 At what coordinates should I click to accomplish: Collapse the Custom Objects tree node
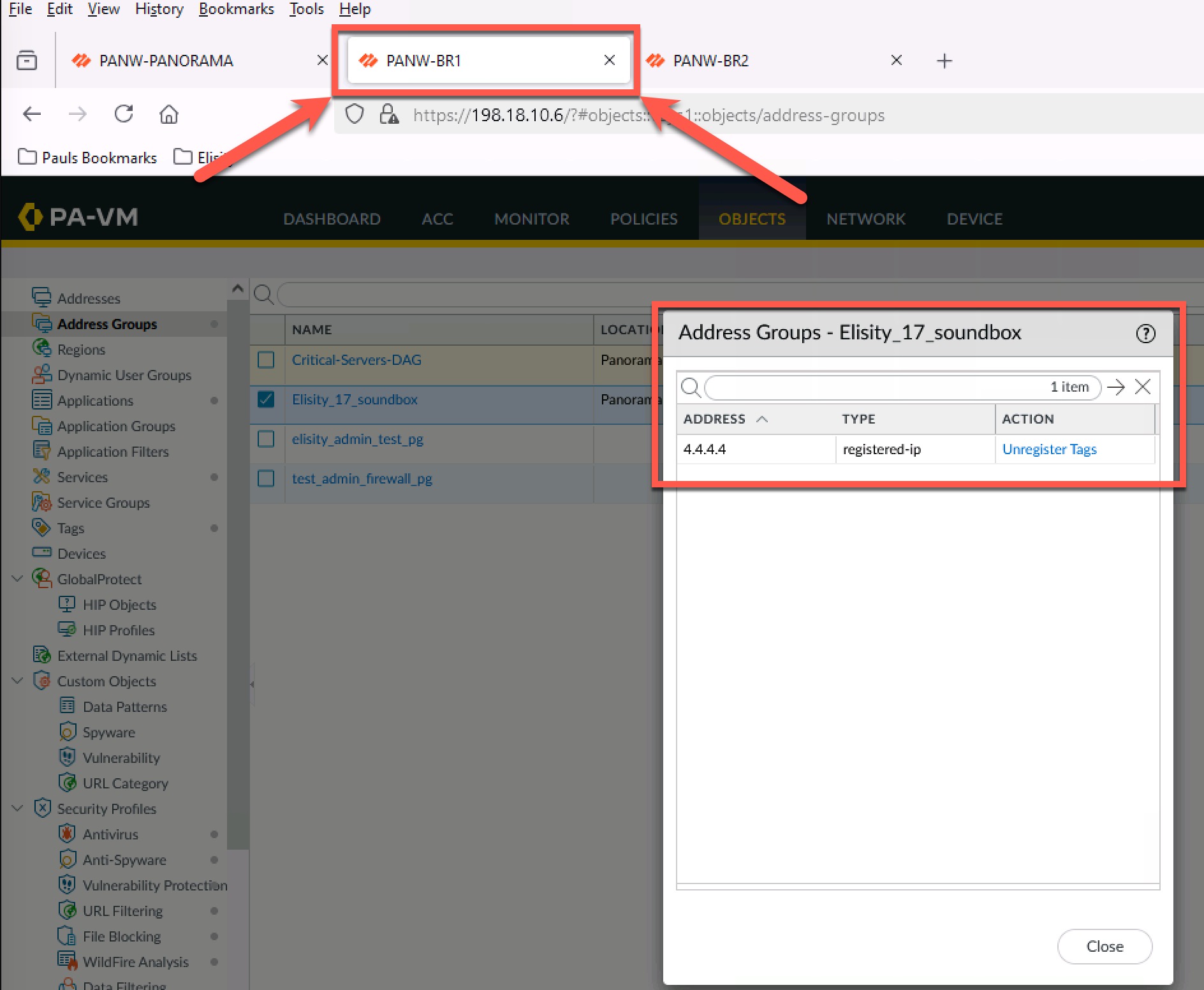pos(18,681)
